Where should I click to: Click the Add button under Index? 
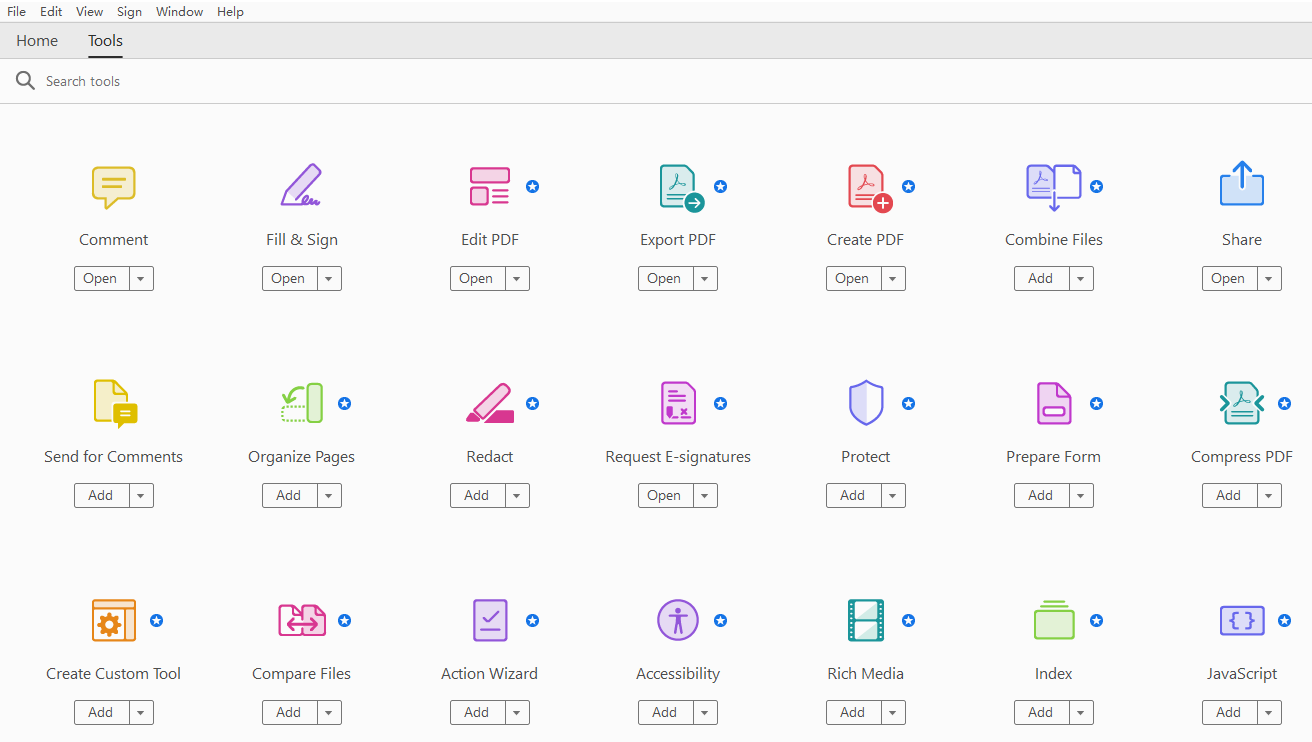[x=1041, y=713]
